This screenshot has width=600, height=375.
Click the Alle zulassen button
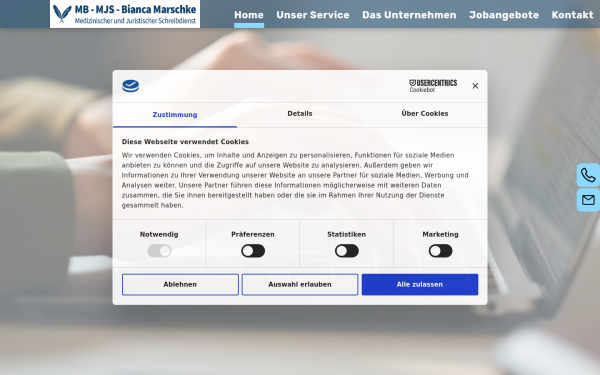[420, 285]
